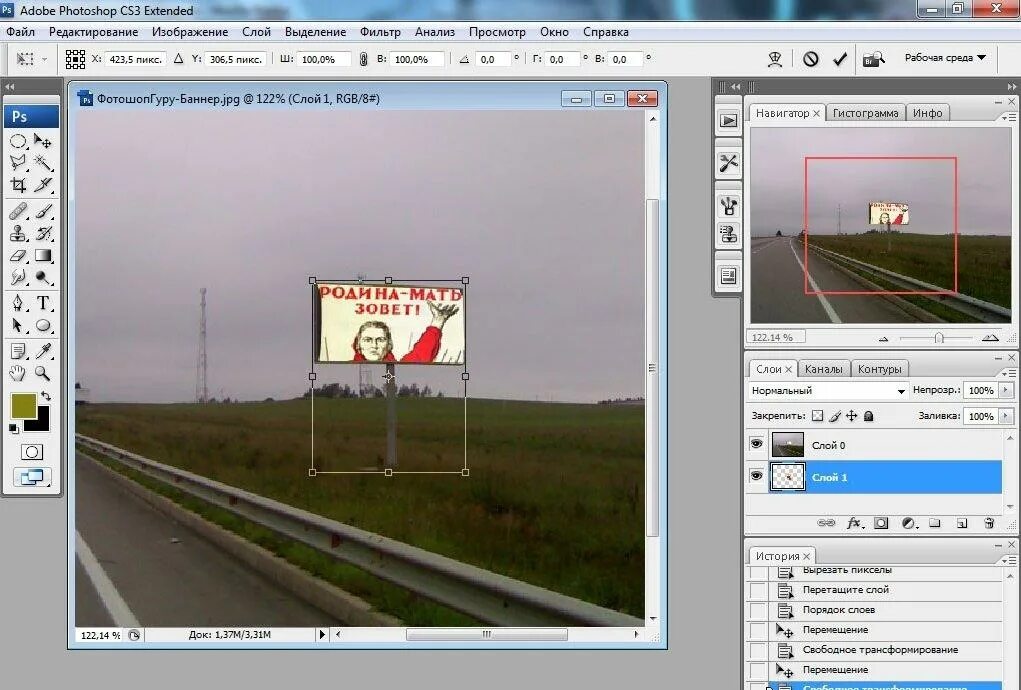This screenshot has width=1021, height=690.
Task: Select the Pen tool
Action: tap(18, 303)
